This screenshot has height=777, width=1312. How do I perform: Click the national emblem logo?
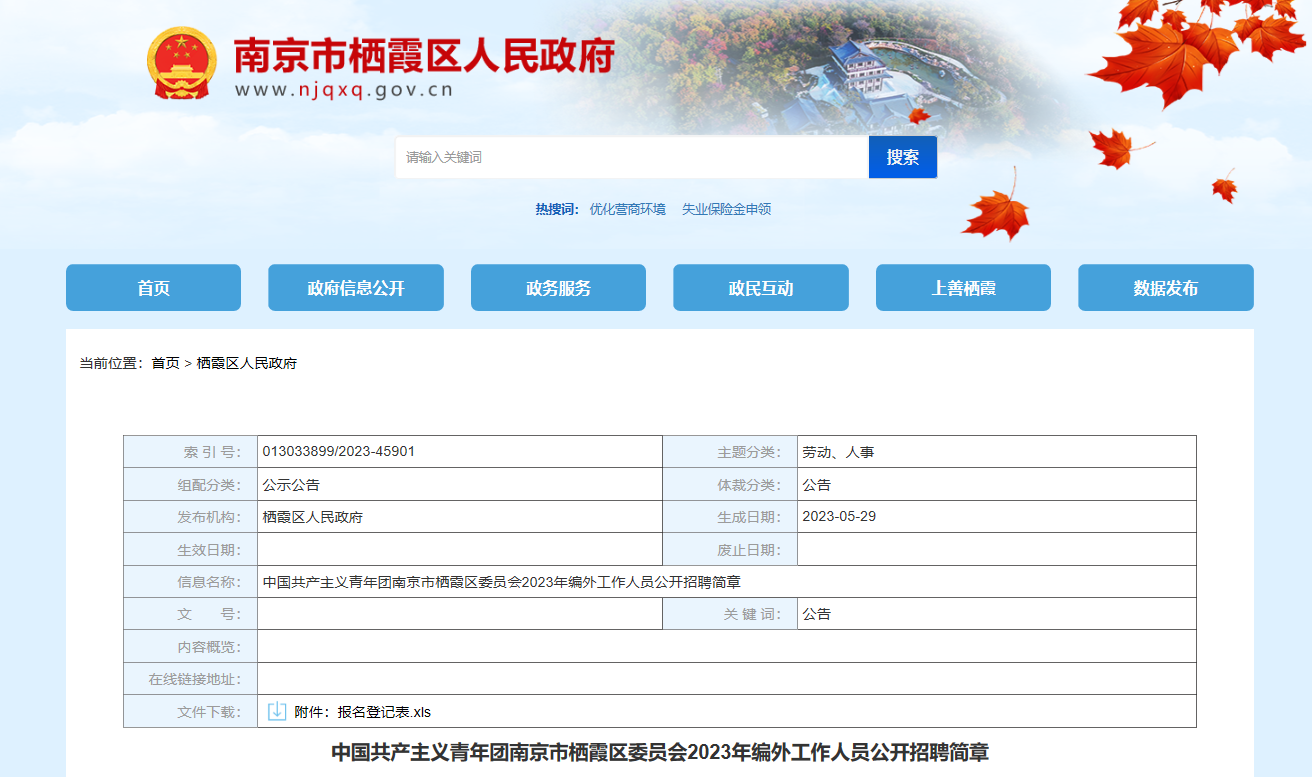[181, 64]
